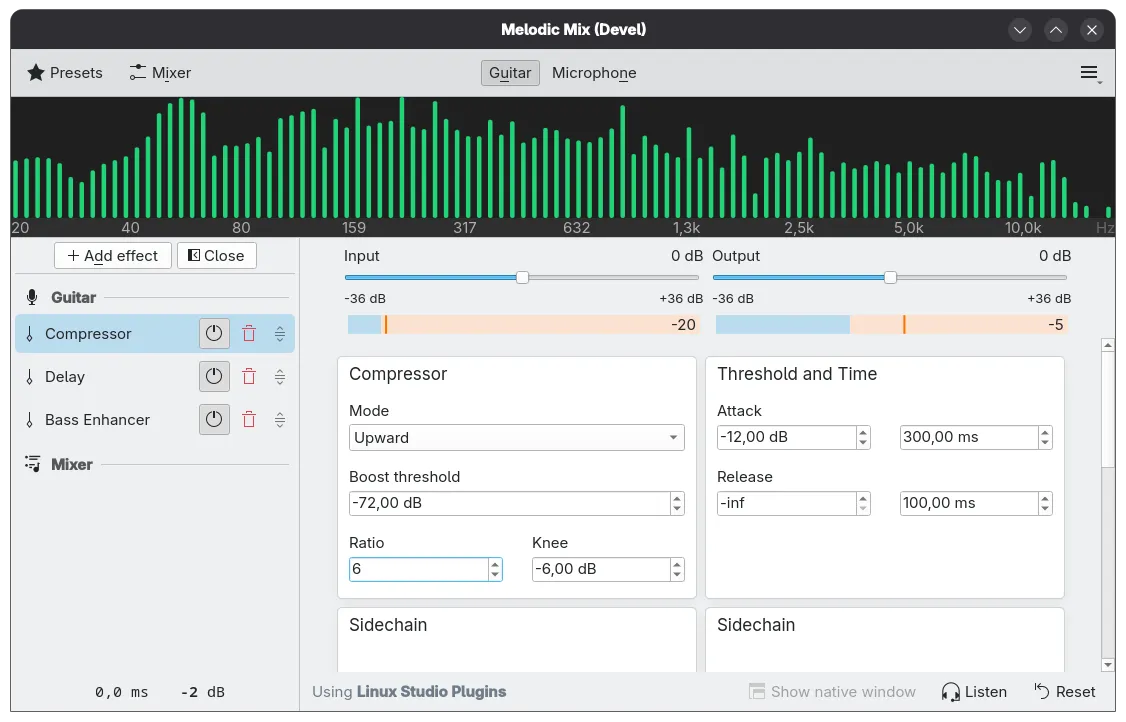Open the hamburger main menu
This screenshot has height=722, width=1126.
click(1089, 73)
